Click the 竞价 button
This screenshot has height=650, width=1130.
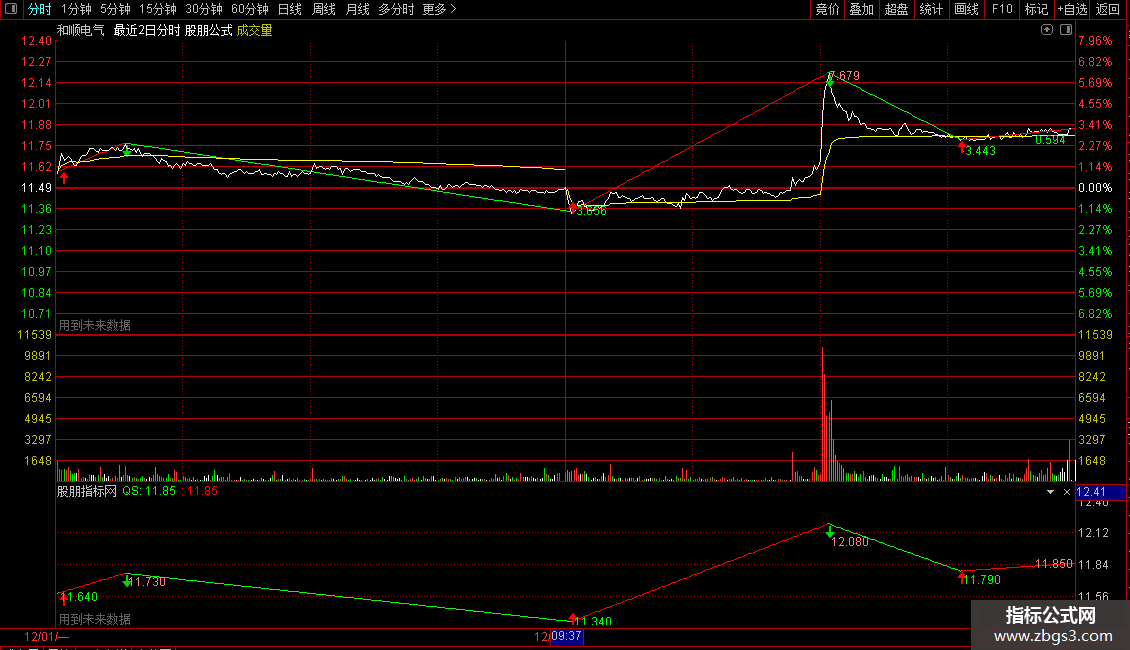827,9
